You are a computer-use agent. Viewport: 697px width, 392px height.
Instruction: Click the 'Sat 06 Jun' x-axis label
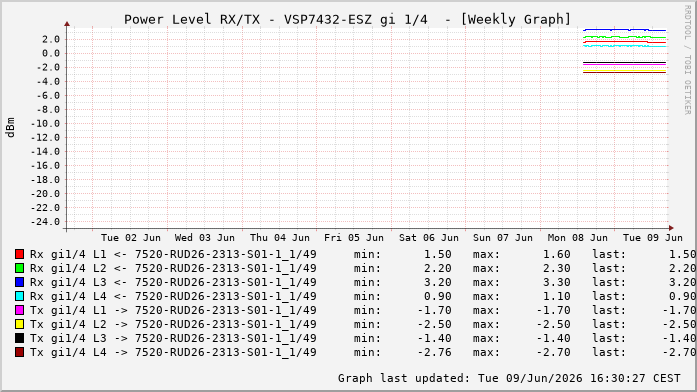pyautogui.click(x=429, y=238)
